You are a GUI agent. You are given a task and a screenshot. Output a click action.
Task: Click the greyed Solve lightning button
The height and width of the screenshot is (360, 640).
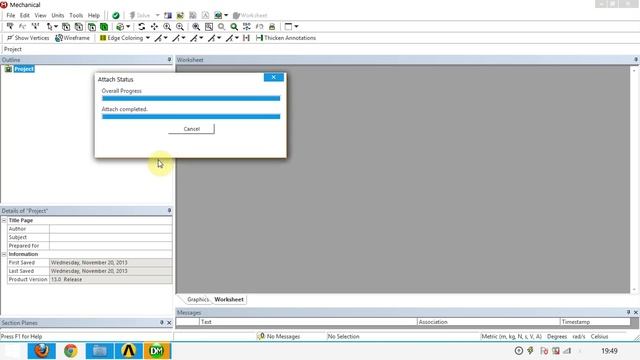(x=140, y=16)
